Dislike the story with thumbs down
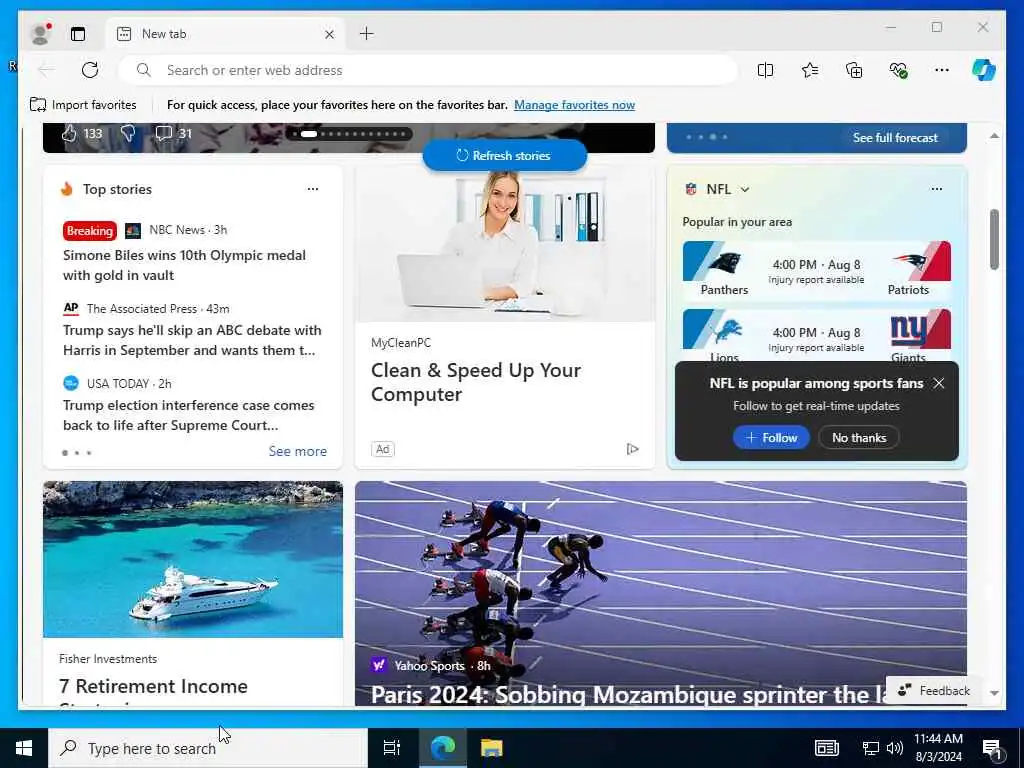 pyautogui.click(x=128, y=133)
